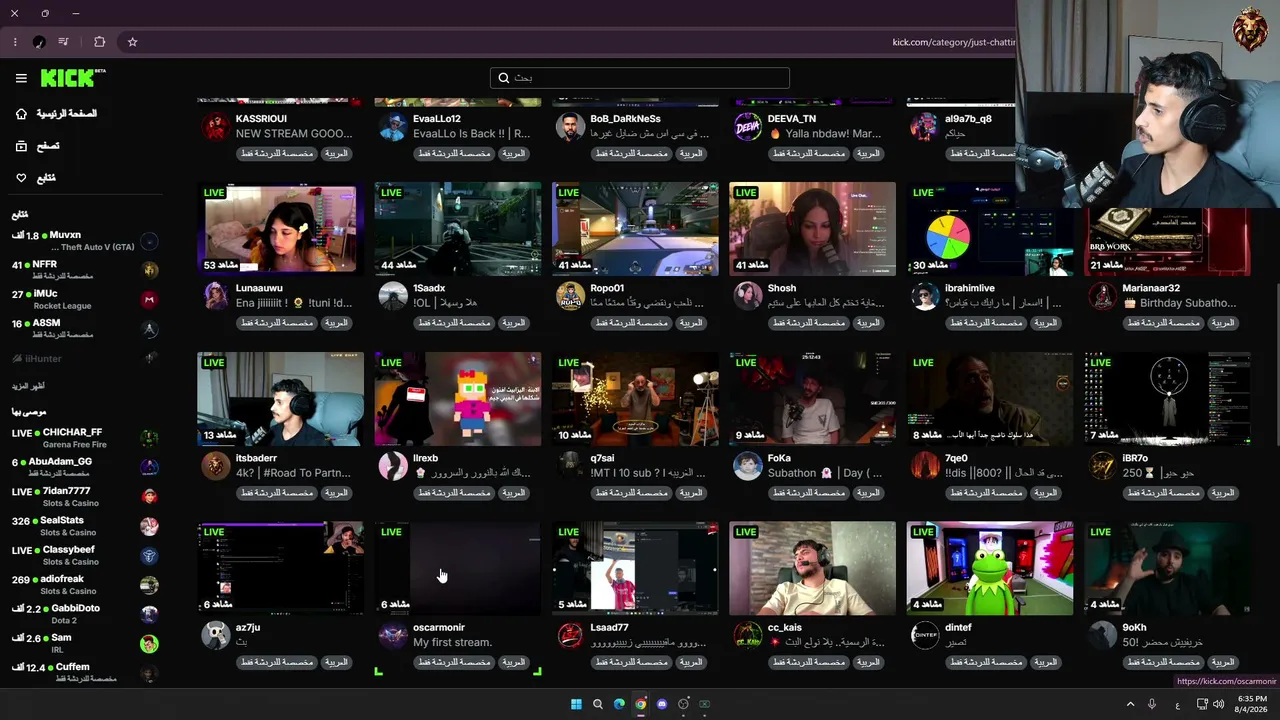The width and height of the screenshot is (1280, 720).
Task: Click cc_kais channel avatar
Action: [x=748, y=635]
